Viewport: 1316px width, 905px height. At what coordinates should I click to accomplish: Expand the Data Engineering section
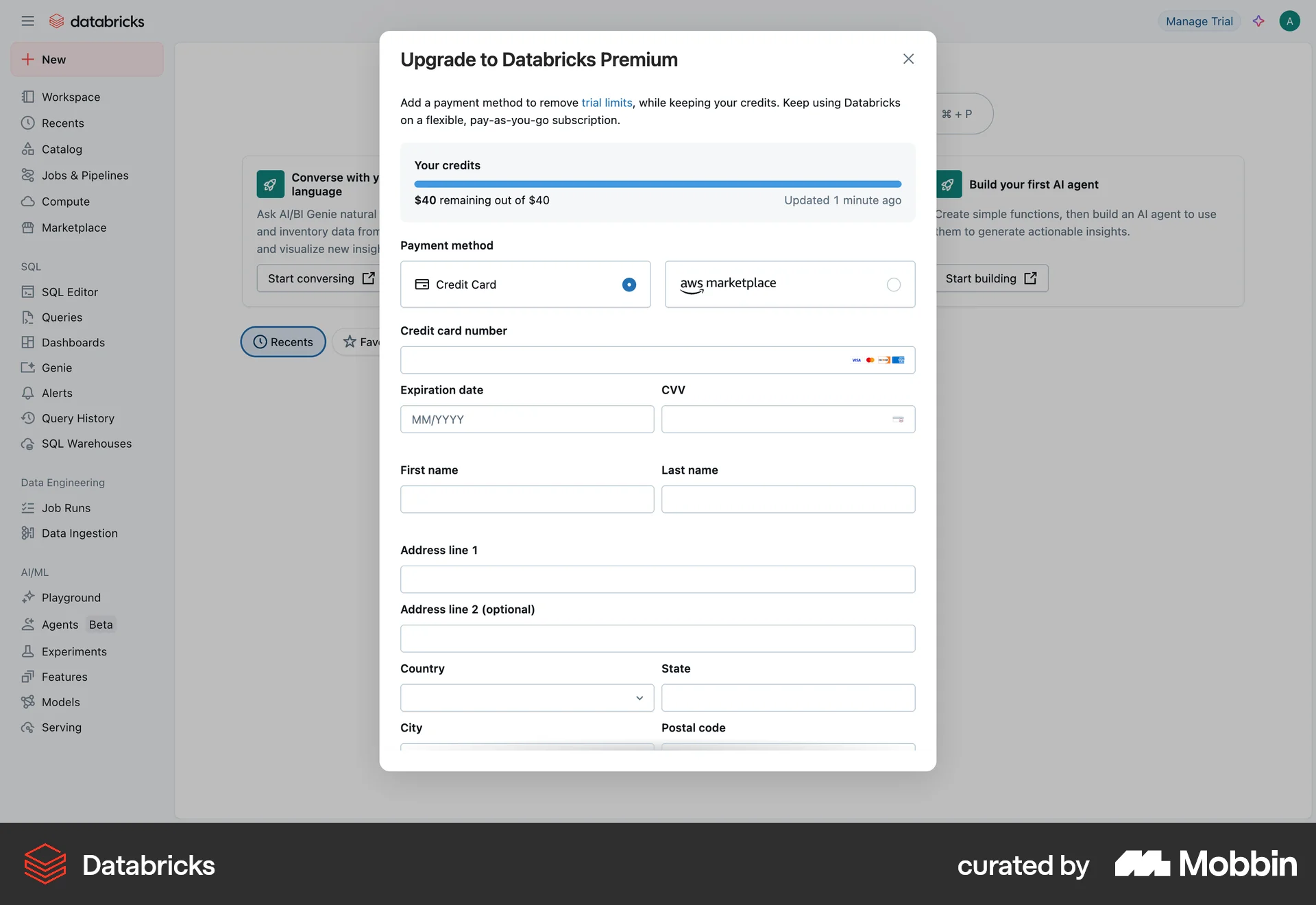coord(62,482)
